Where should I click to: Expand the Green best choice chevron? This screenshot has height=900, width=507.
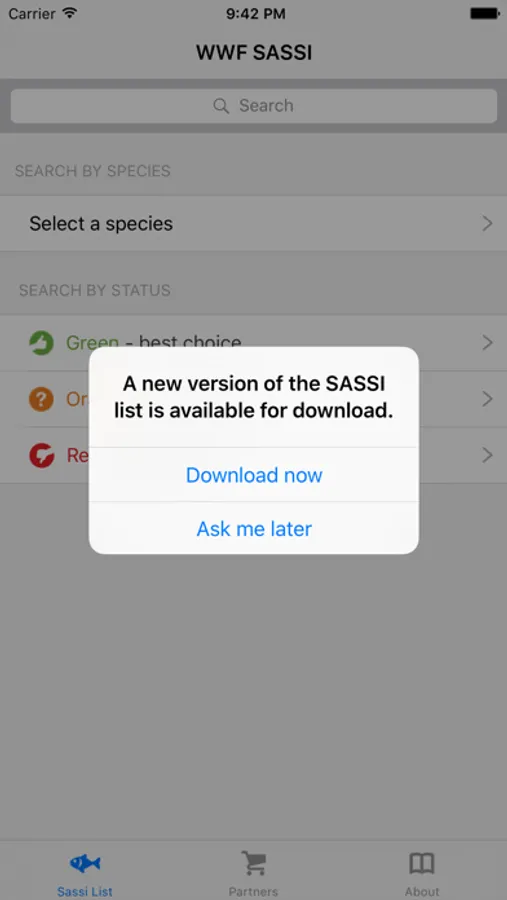click(x=487, y=343)
